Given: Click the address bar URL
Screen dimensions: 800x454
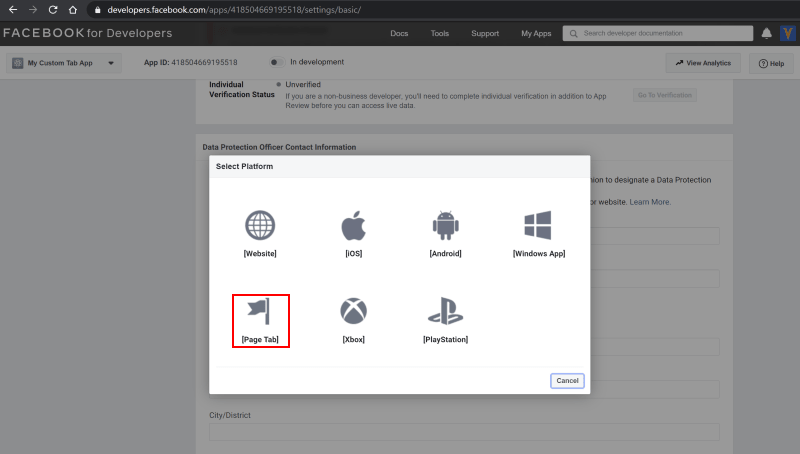Looking at the screenshot, I should tap(234, 10).
